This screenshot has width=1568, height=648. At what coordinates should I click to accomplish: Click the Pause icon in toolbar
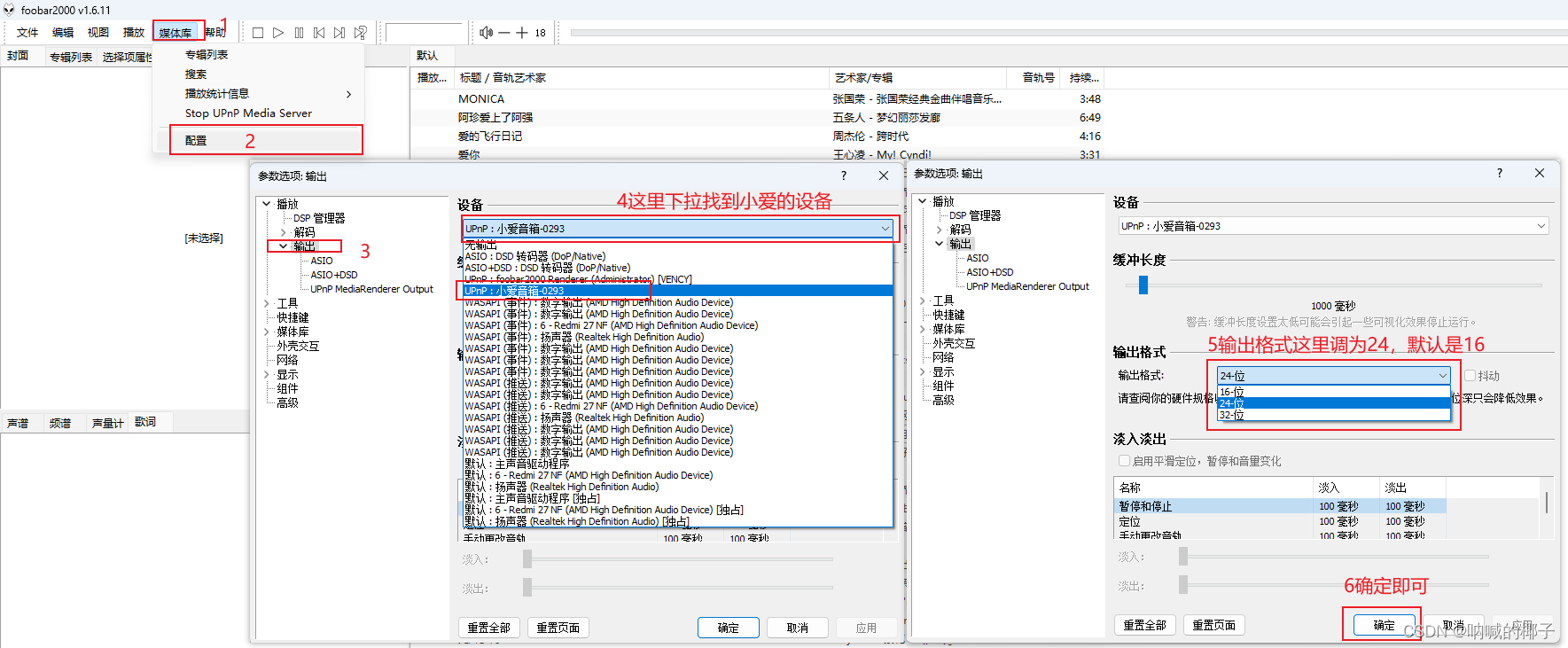pos(299,33)
